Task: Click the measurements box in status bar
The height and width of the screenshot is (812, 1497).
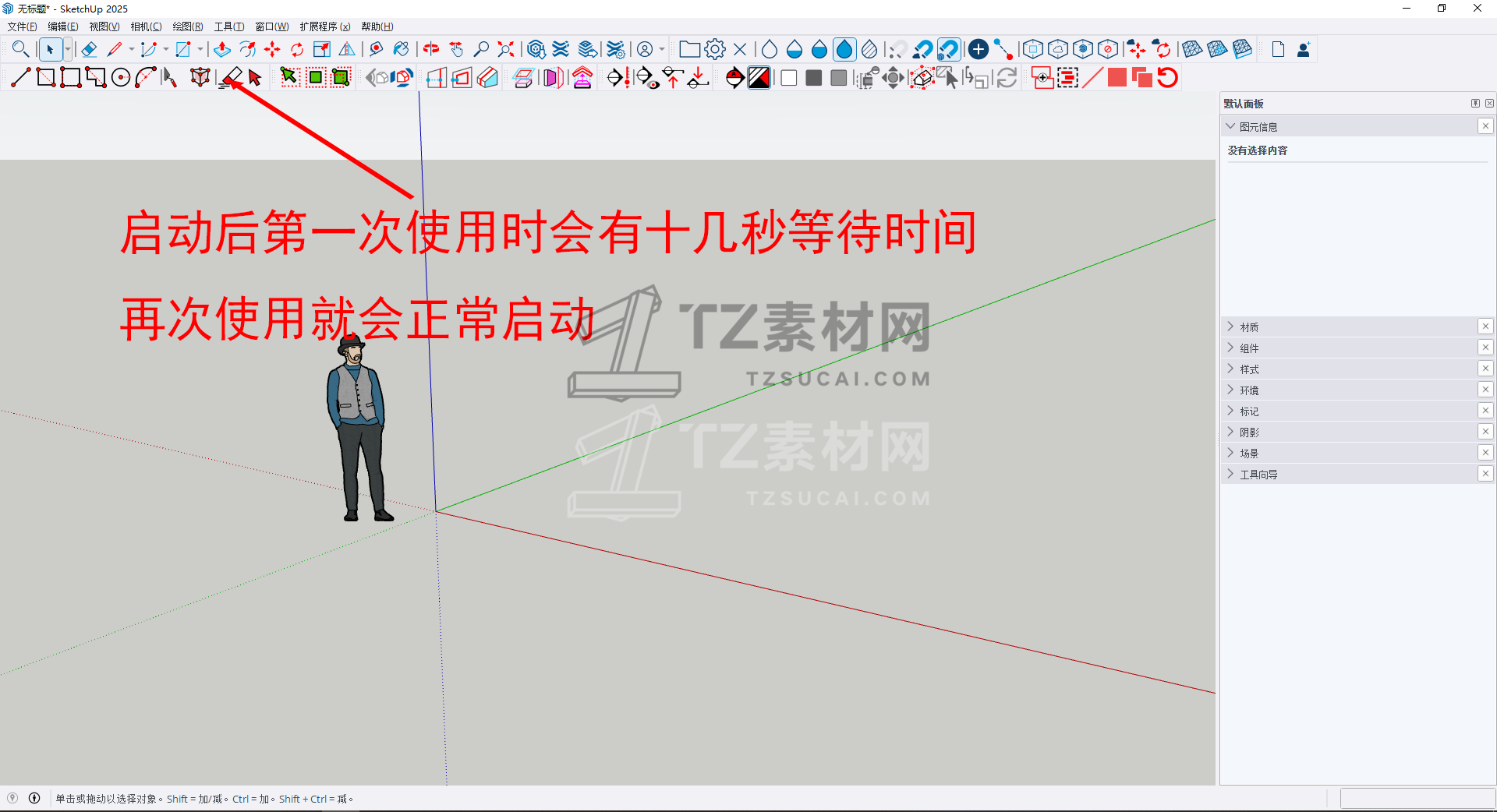Action: click(1417, 799)
